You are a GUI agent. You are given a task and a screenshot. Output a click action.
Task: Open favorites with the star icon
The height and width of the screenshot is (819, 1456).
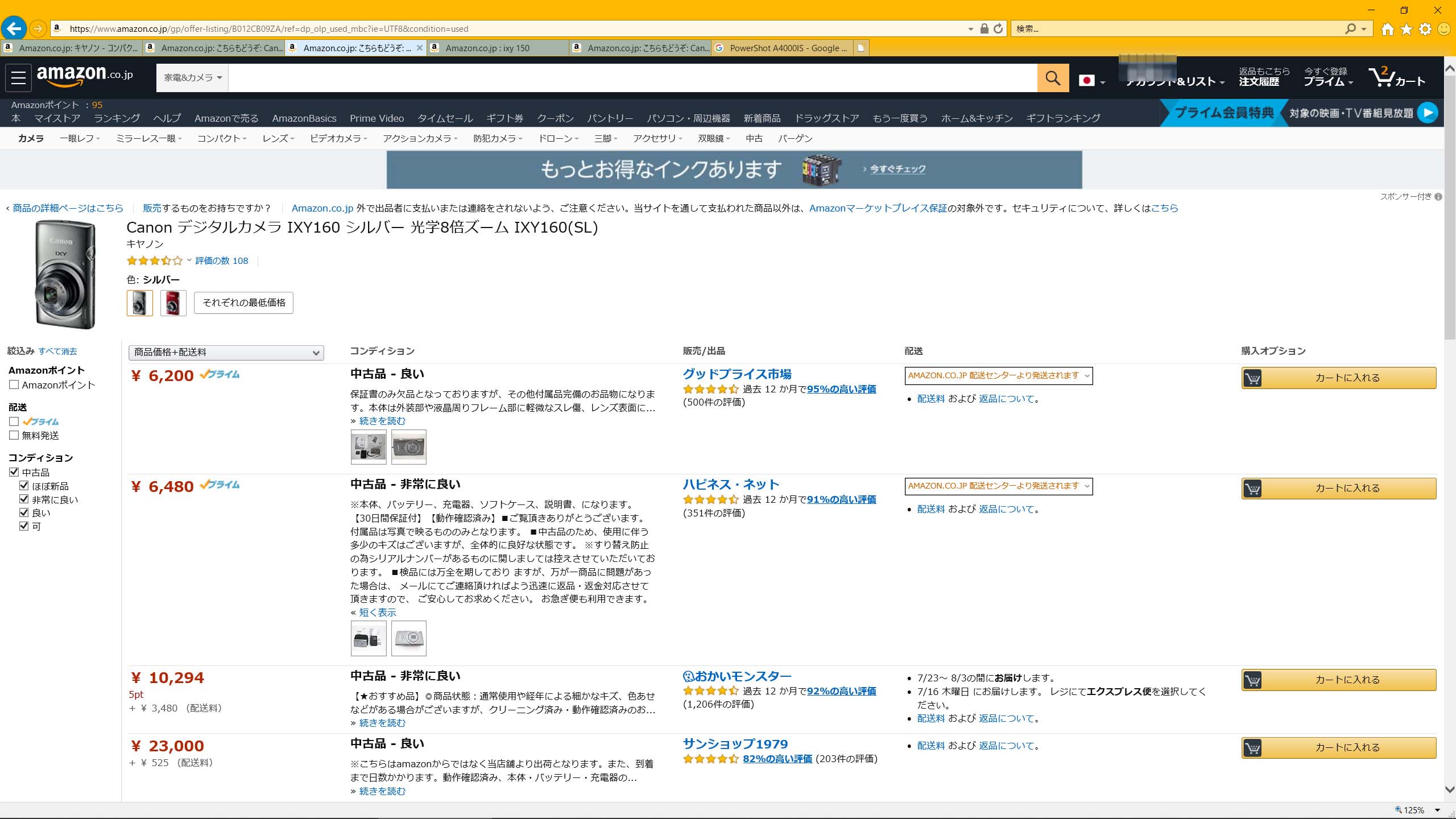pos(1407,29)
